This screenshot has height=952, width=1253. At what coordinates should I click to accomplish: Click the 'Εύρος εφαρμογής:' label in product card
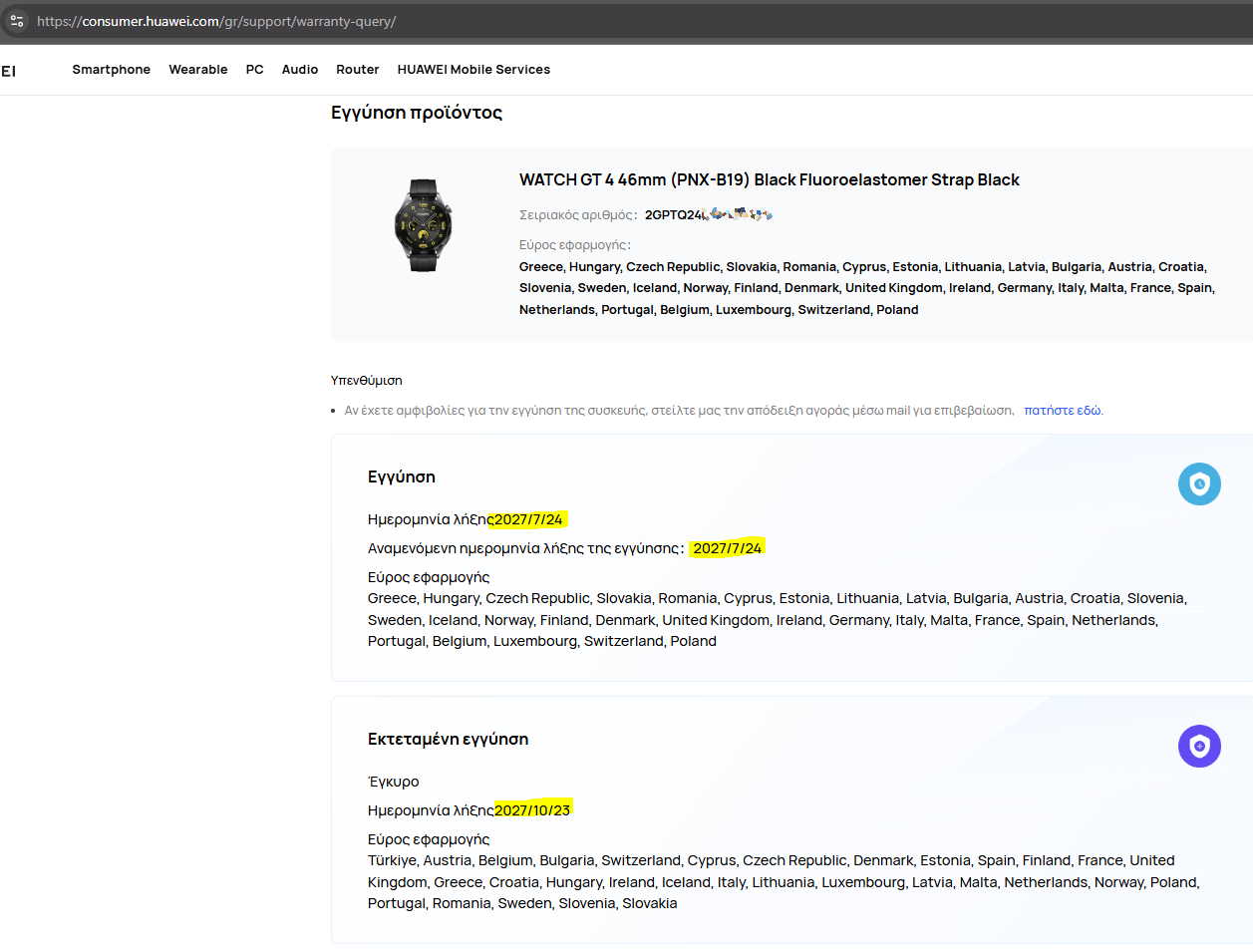(575, 245)
